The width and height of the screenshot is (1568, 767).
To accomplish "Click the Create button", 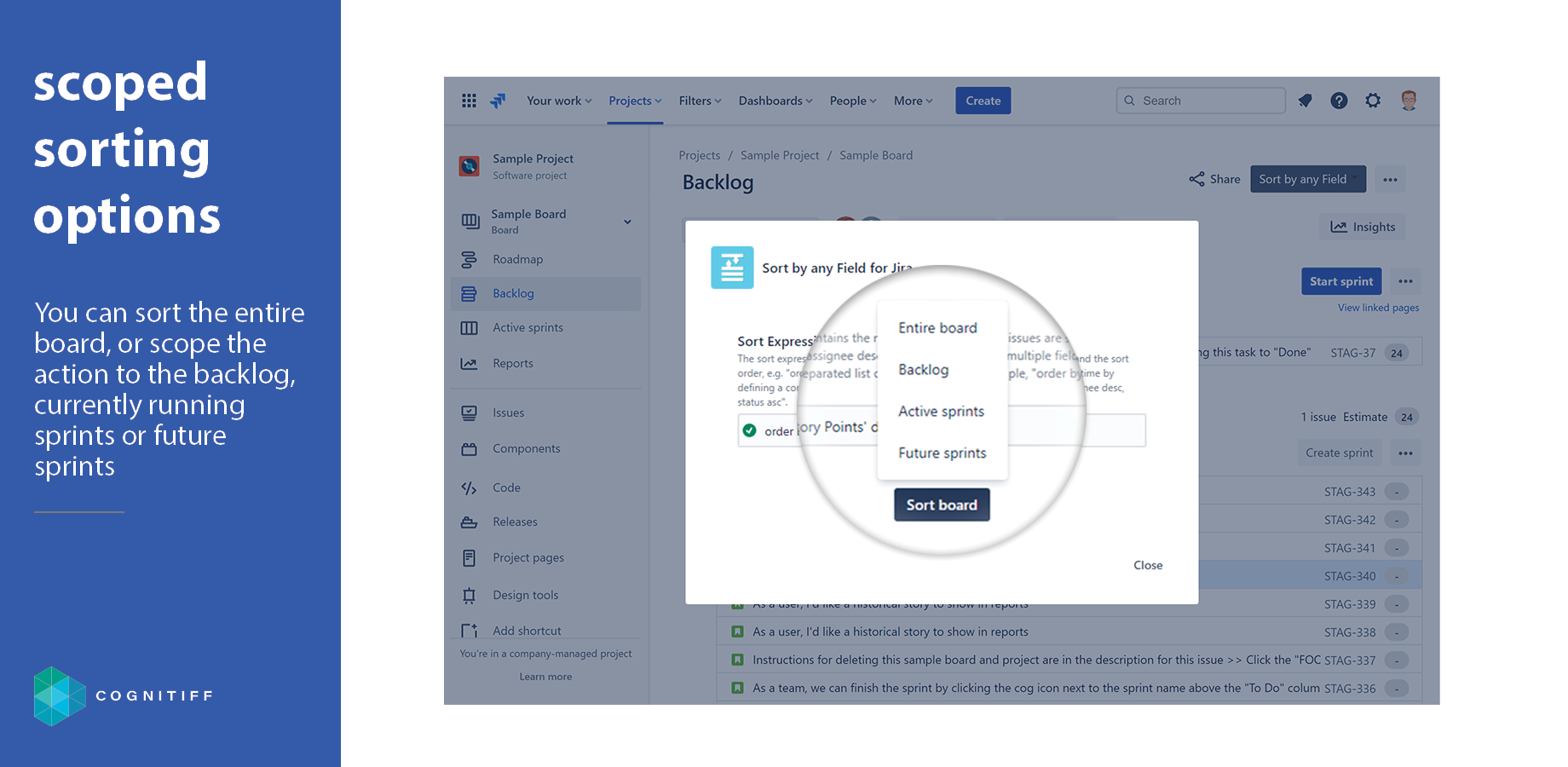I will pyautogui.click(x=983, y=101).
